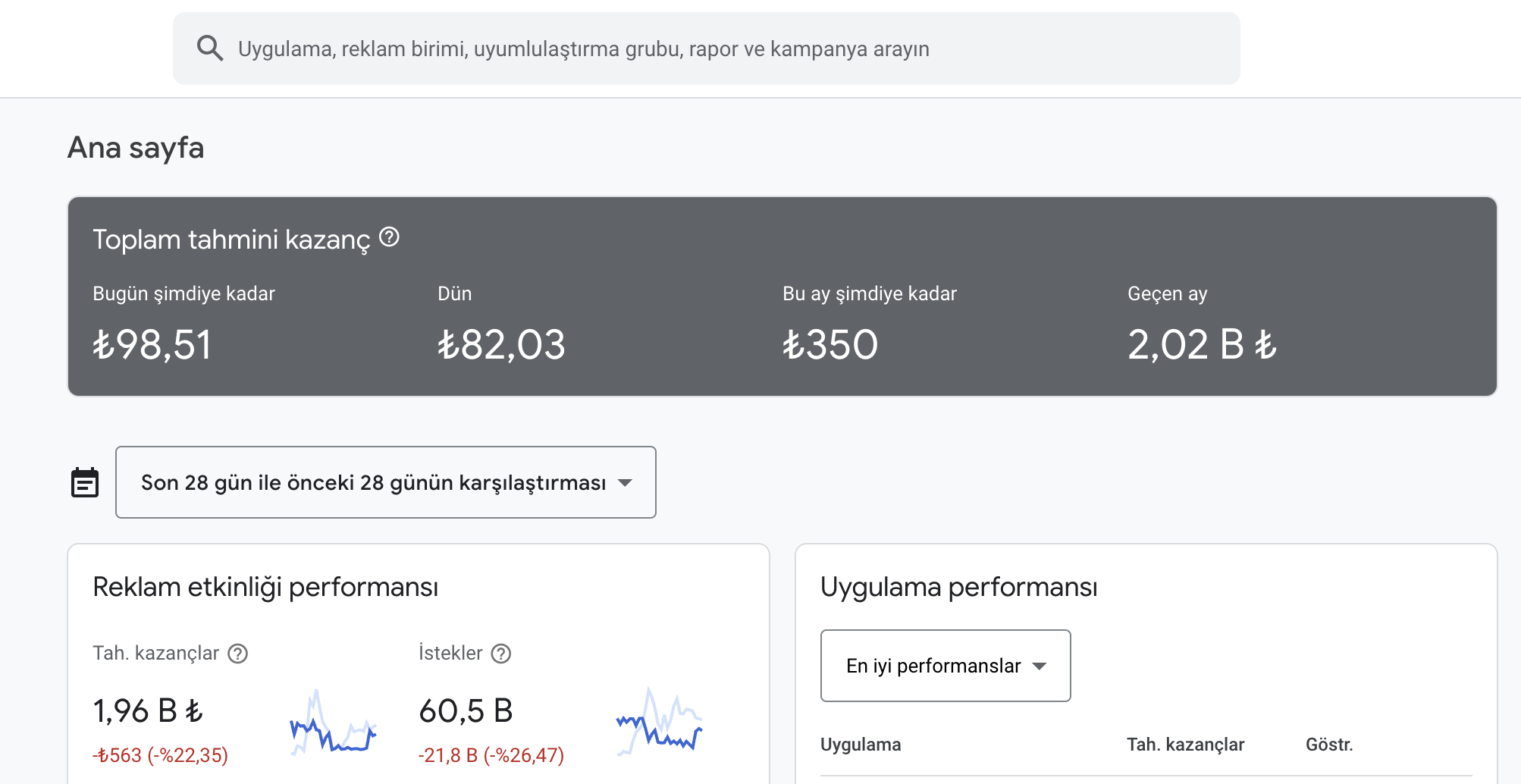Click the -₺563 (-%22,35) change text
1521x784 pixels.
coord(160,755)
